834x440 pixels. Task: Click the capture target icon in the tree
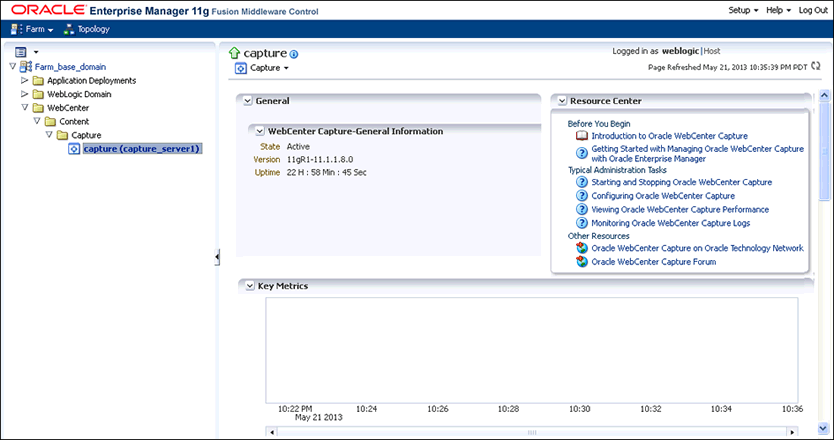tap(74, 149)
